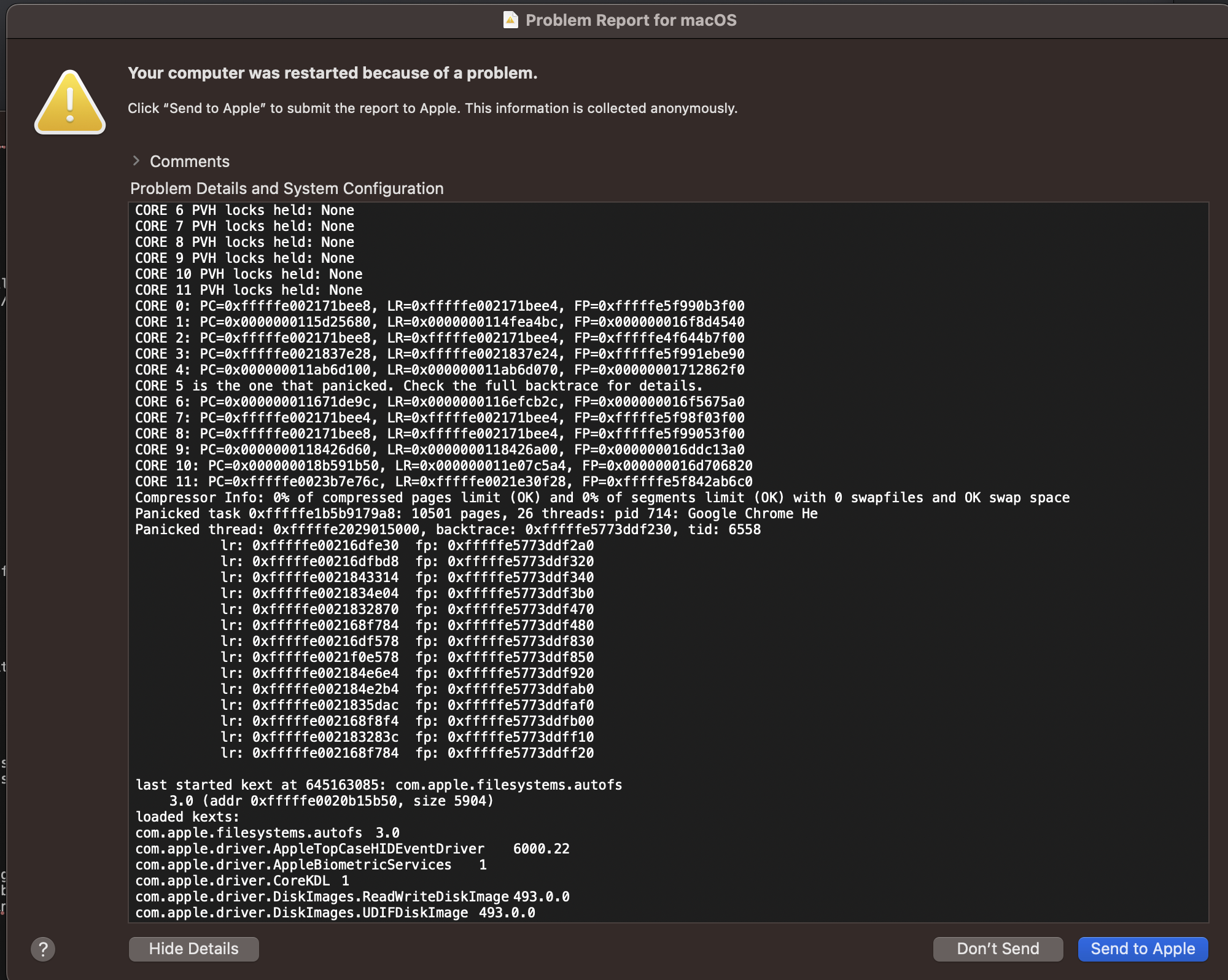Click the Comments label

coord(189,161)
